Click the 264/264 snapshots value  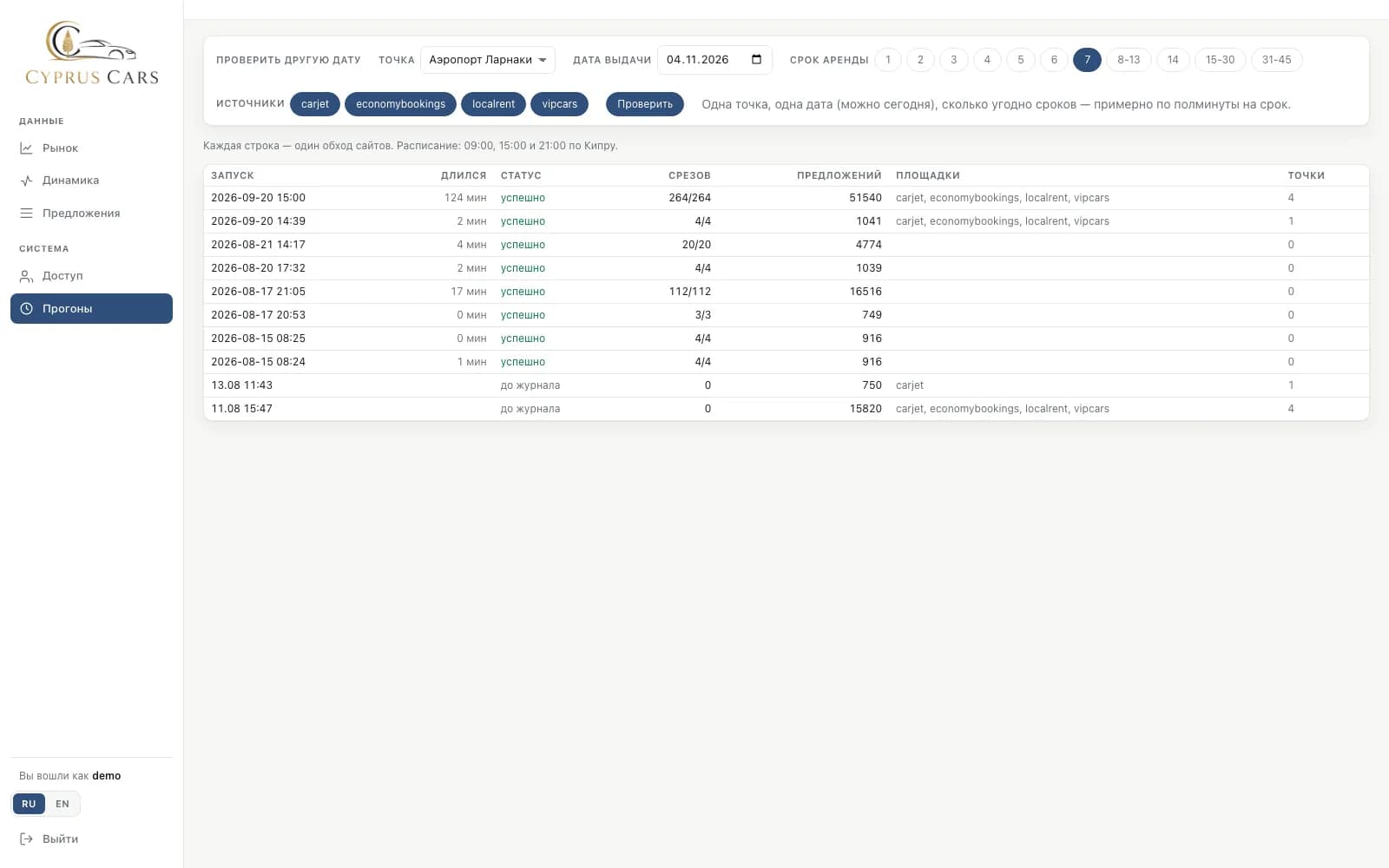689,198
